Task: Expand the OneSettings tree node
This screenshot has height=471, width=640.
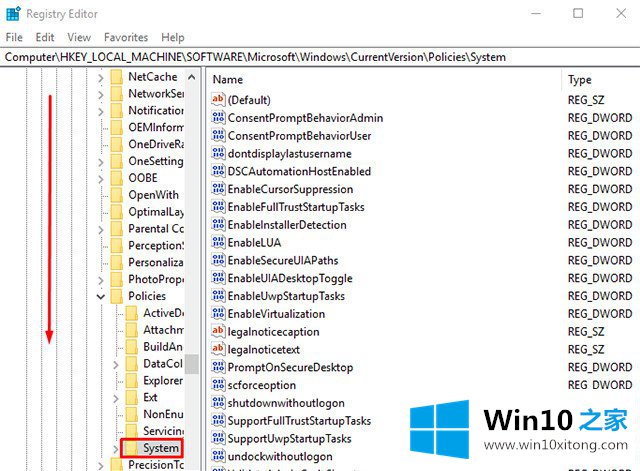Action: (x=101, y=162)
